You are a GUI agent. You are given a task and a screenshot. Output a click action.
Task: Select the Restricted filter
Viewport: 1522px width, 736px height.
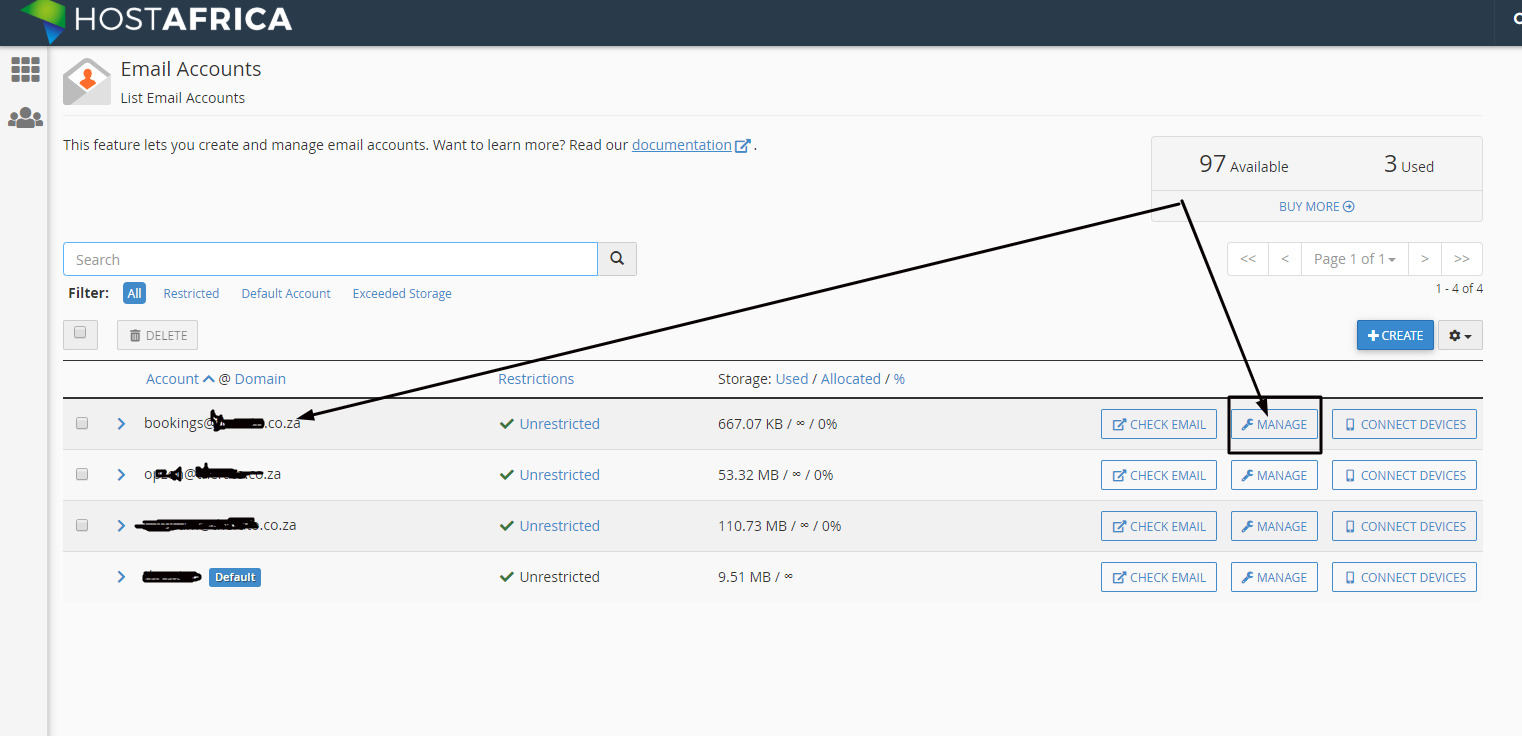pyautogui.click(x=191, y=293)
